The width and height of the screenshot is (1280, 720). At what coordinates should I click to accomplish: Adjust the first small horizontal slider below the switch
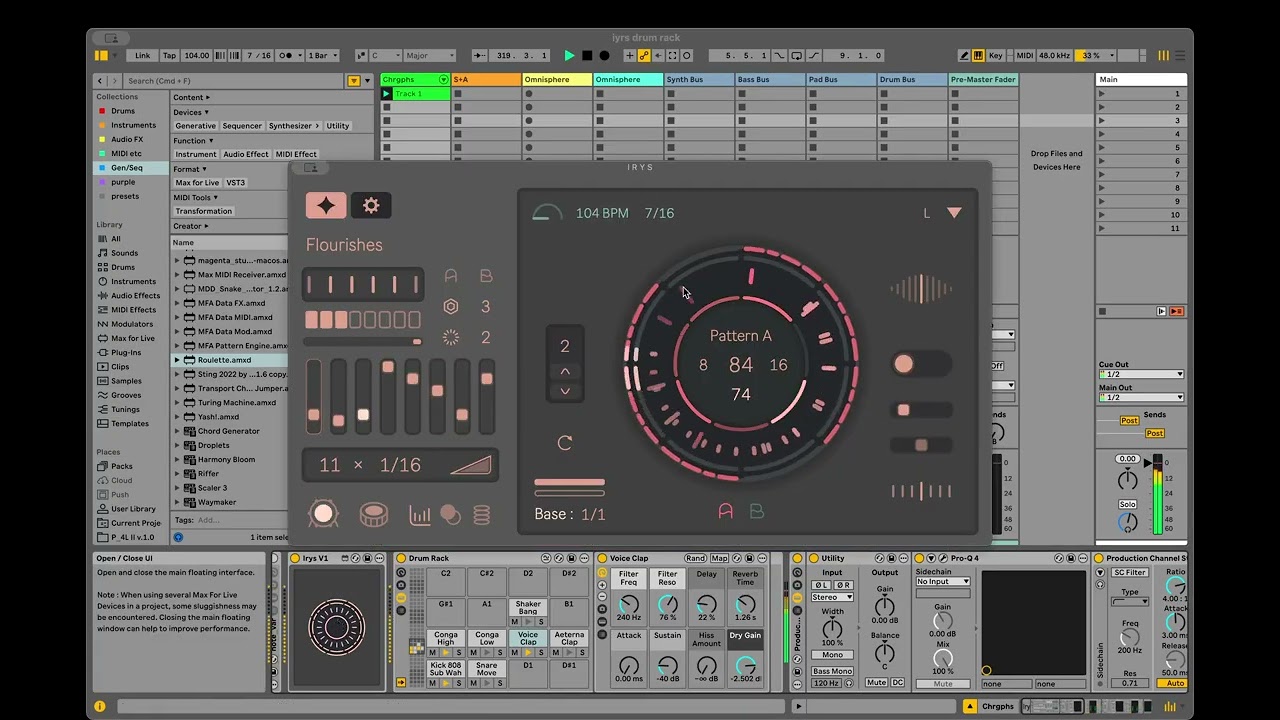(x=921, y=410)
